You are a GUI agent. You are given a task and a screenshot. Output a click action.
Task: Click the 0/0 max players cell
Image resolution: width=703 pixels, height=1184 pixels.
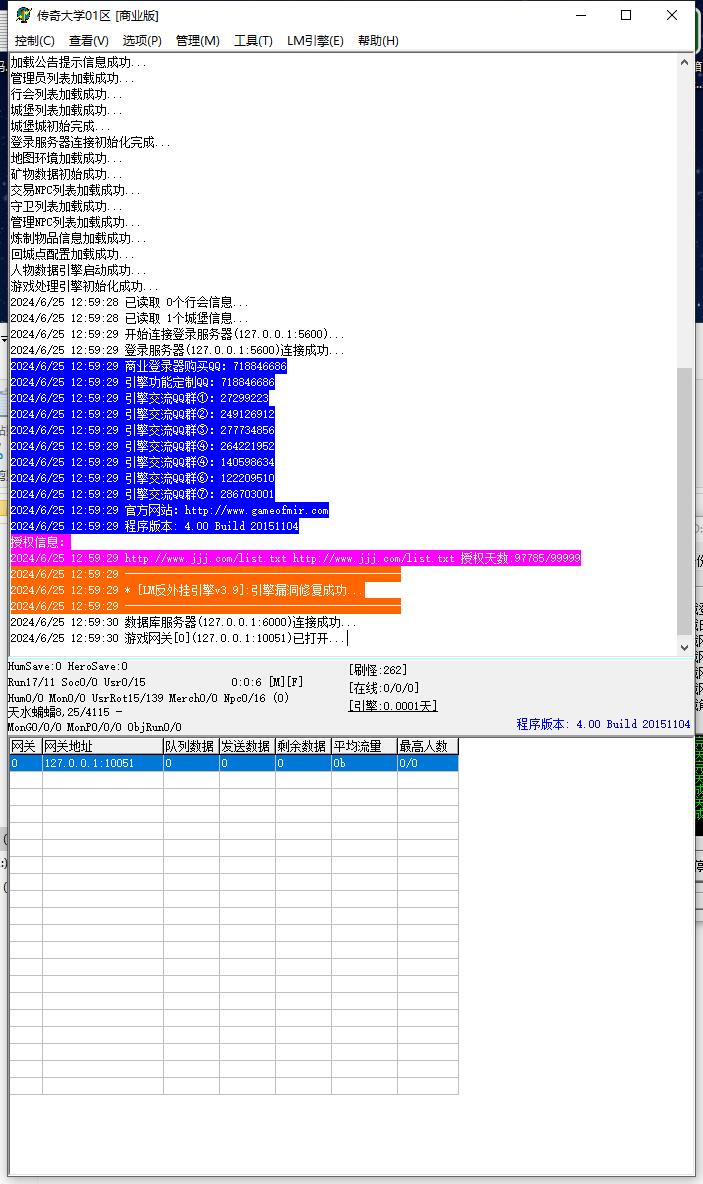(427, 763)
